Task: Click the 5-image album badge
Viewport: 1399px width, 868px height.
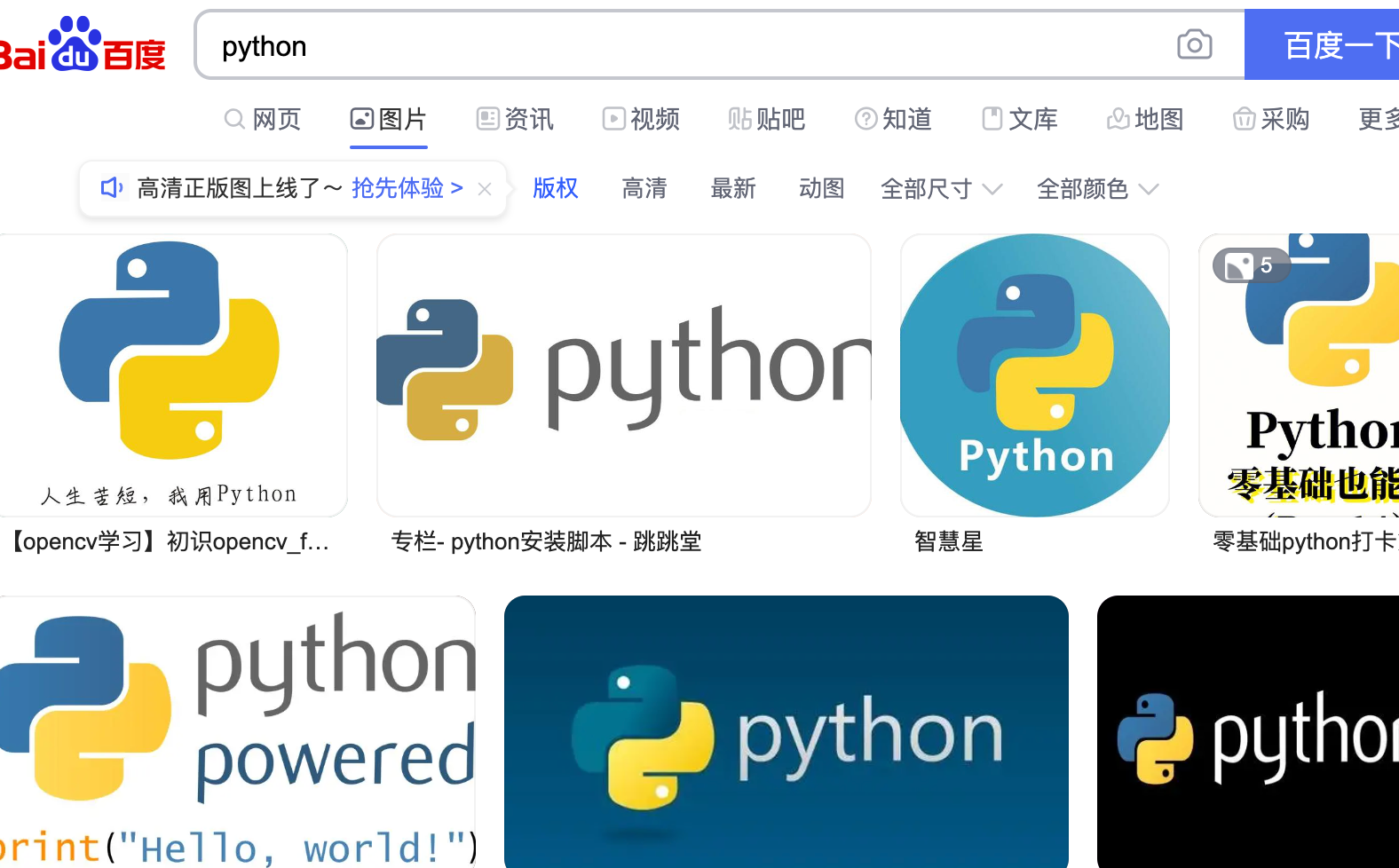Action: click(x=1251, y=265)
